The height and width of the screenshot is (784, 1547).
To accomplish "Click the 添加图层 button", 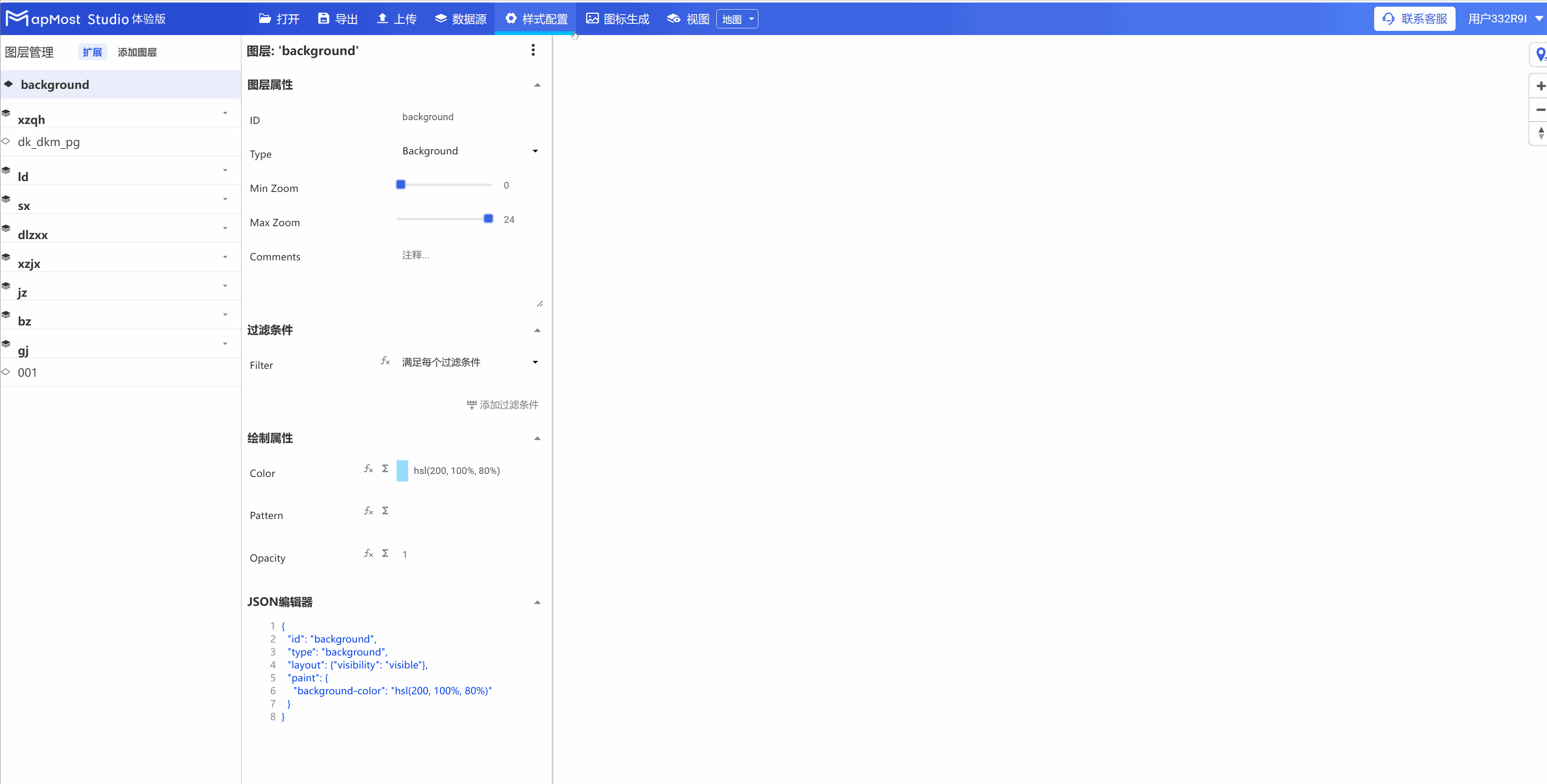I will [x=137, y=52].
